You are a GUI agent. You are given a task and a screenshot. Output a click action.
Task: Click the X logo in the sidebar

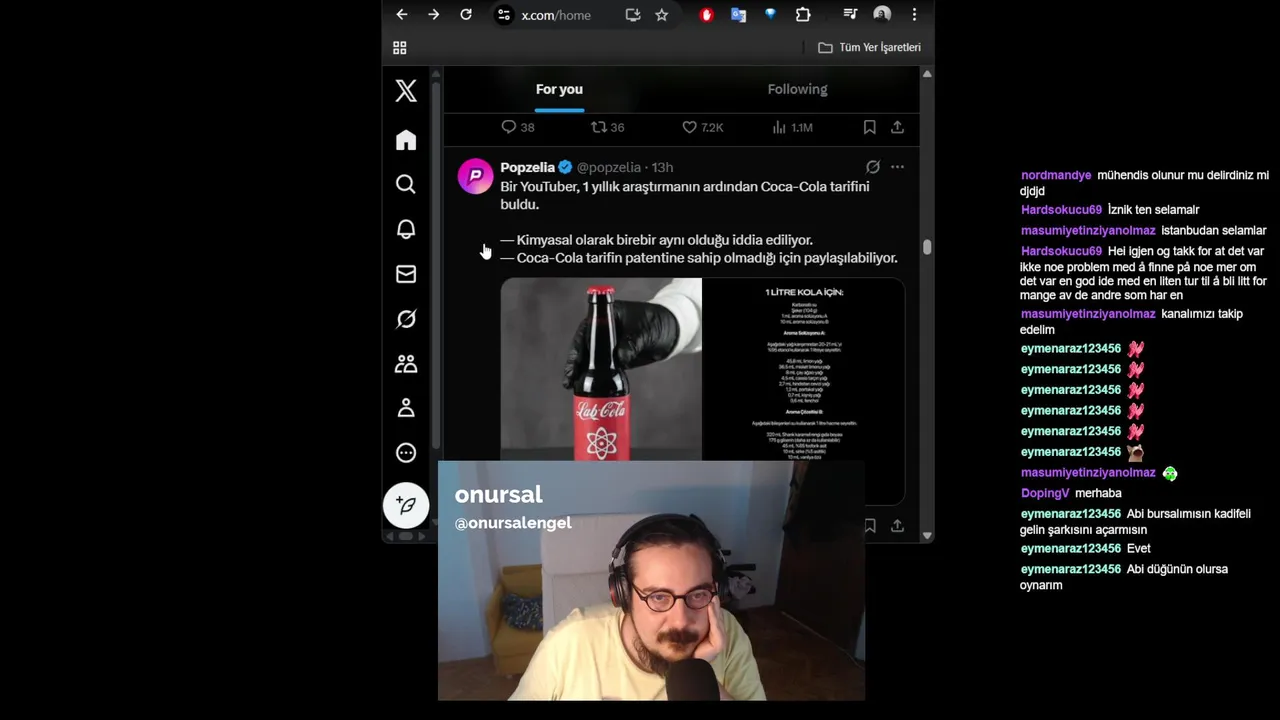coord(406,90)
